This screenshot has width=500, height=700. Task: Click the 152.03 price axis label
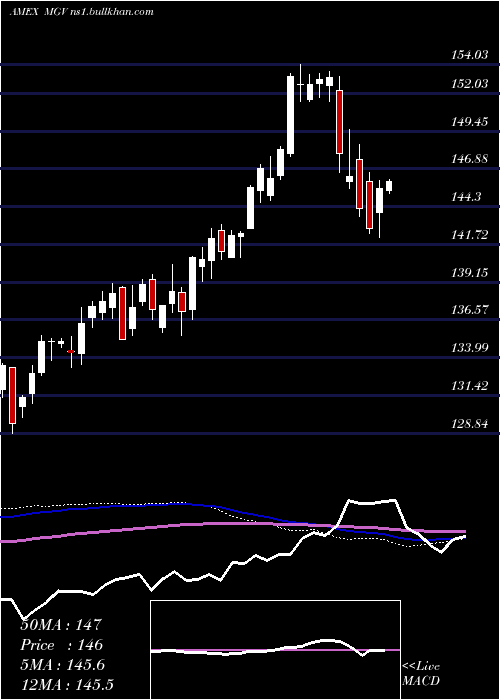coord(468,83)
